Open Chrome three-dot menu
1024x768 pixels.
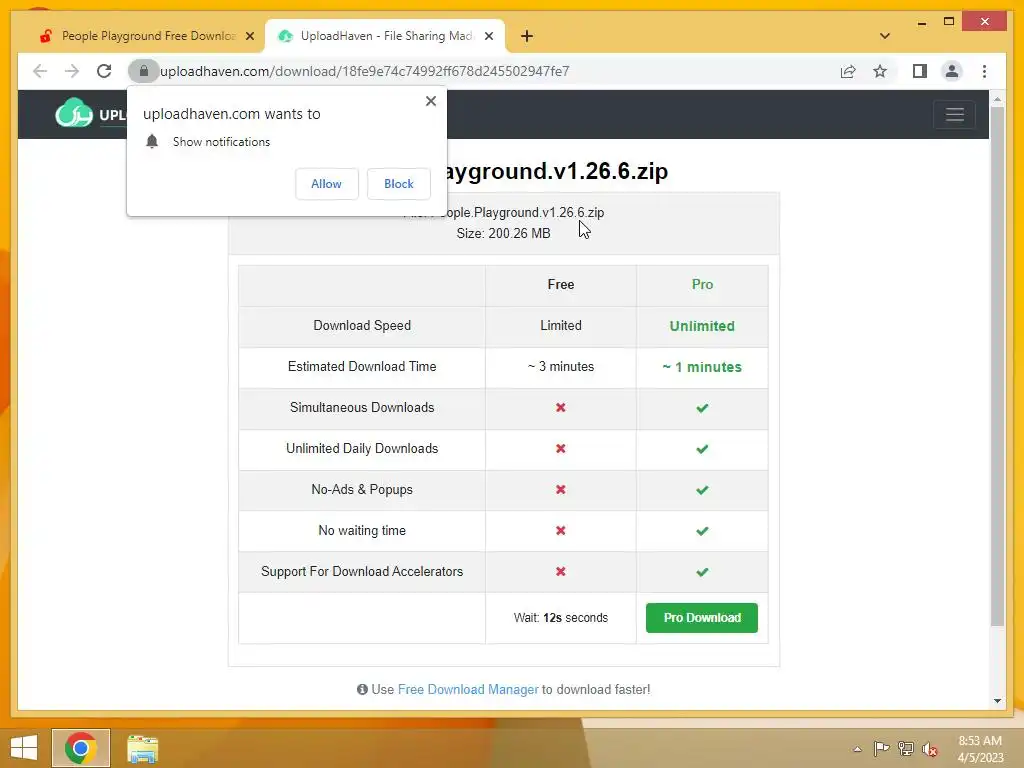pyautogui.click(x=984, y=71)
